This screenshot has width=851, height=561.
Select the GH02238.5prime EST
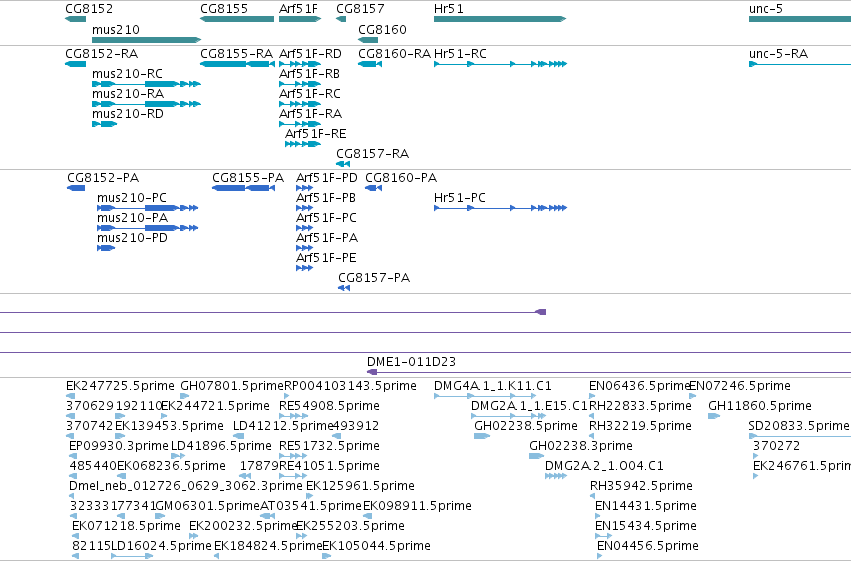[x=482, y=436]
